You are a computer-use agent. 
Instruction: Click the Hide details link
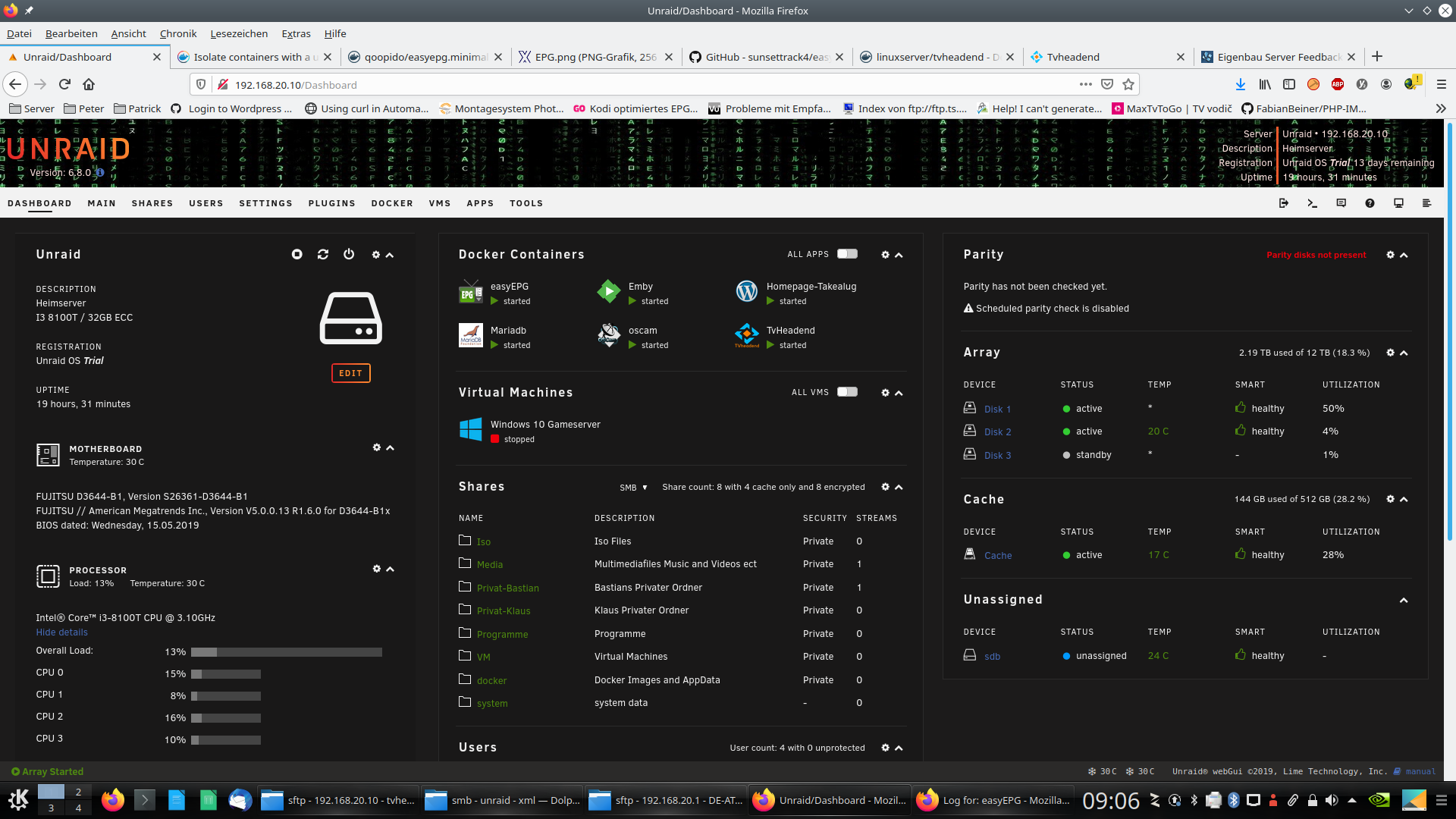[x=62, y=632]
